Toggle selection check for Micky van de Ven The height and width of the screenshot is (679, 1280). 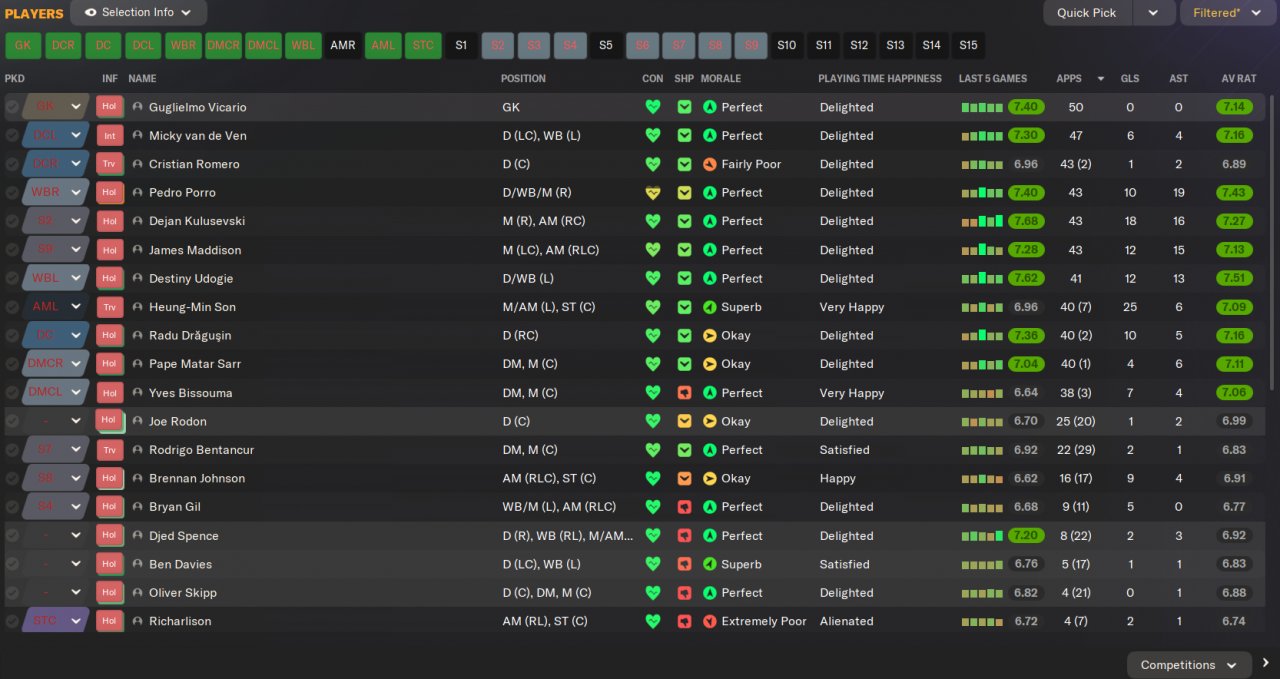pos(12,136)
